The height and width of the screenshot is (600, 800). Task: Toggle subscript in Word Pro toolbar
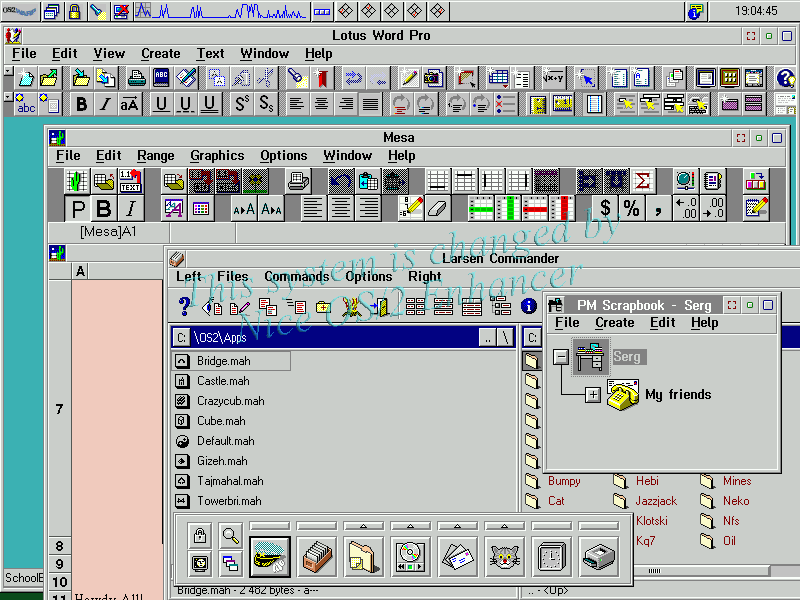(266, 104)
